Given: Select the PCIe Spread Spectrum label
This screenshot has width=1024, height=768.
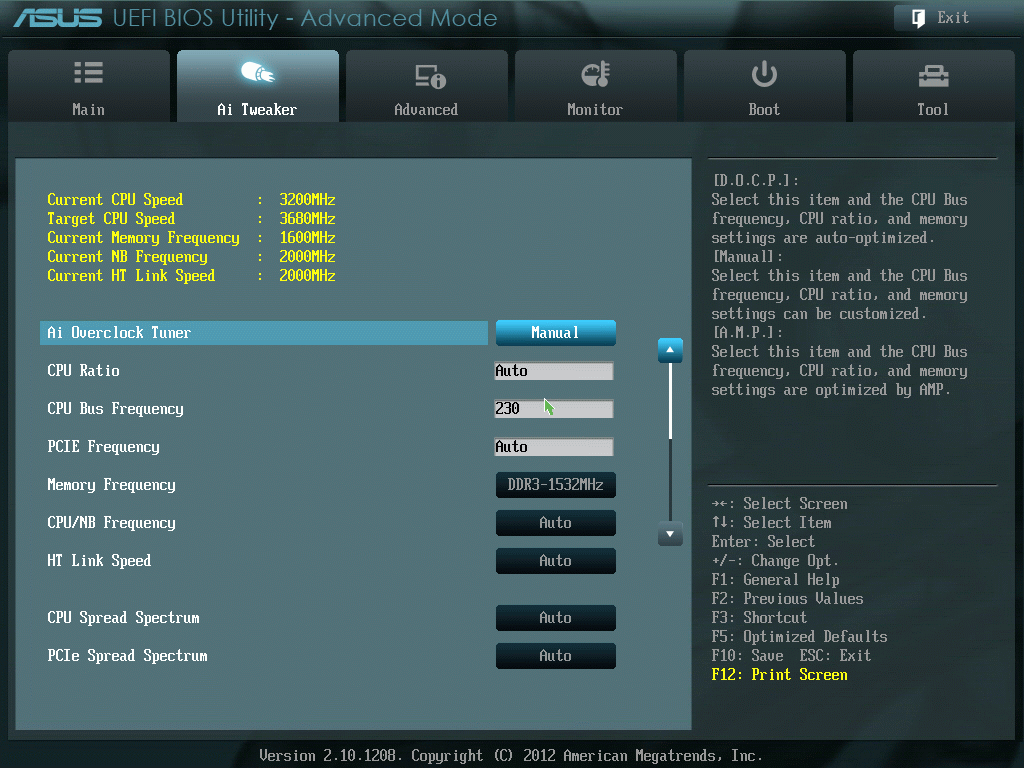Looking at the screenshot, I should (127, 656).
